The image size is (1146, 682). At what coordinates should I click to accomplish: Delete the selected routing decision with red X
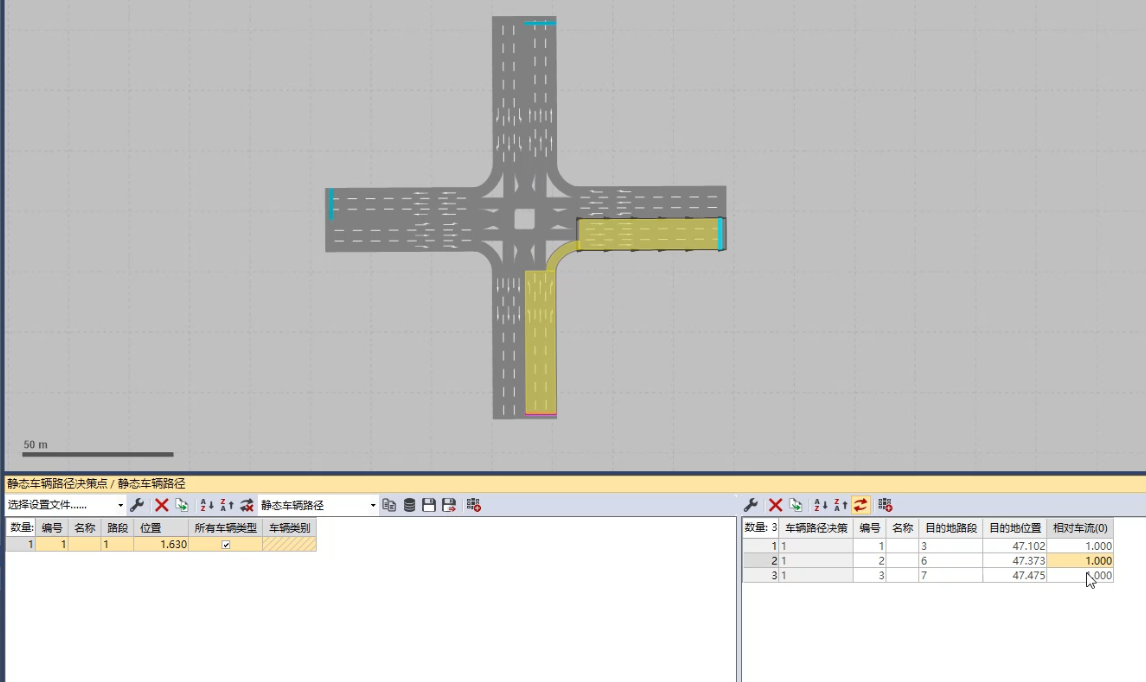(162, 505)
